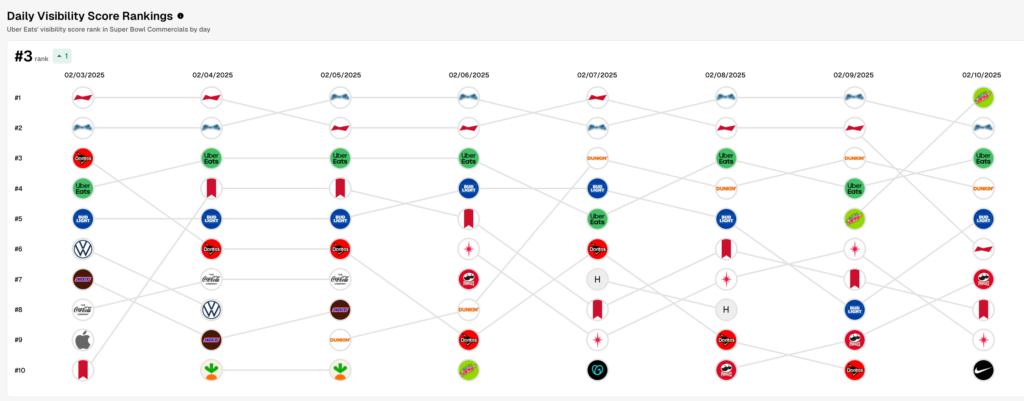Viewport: 1024px width, 401px height.
Task: Click the #1 rank row label
Action: (19, 98)
